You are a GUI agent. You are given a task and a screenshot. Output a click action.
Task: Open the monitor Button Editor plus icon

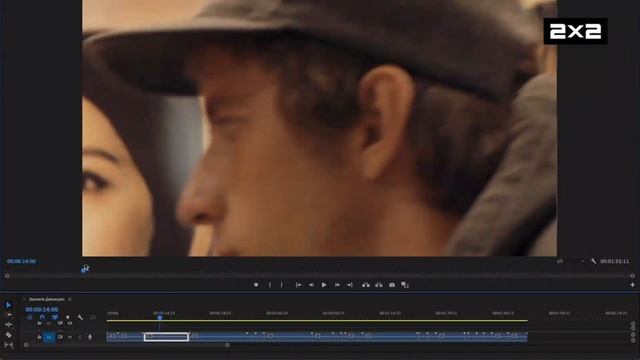click(632, 285)
